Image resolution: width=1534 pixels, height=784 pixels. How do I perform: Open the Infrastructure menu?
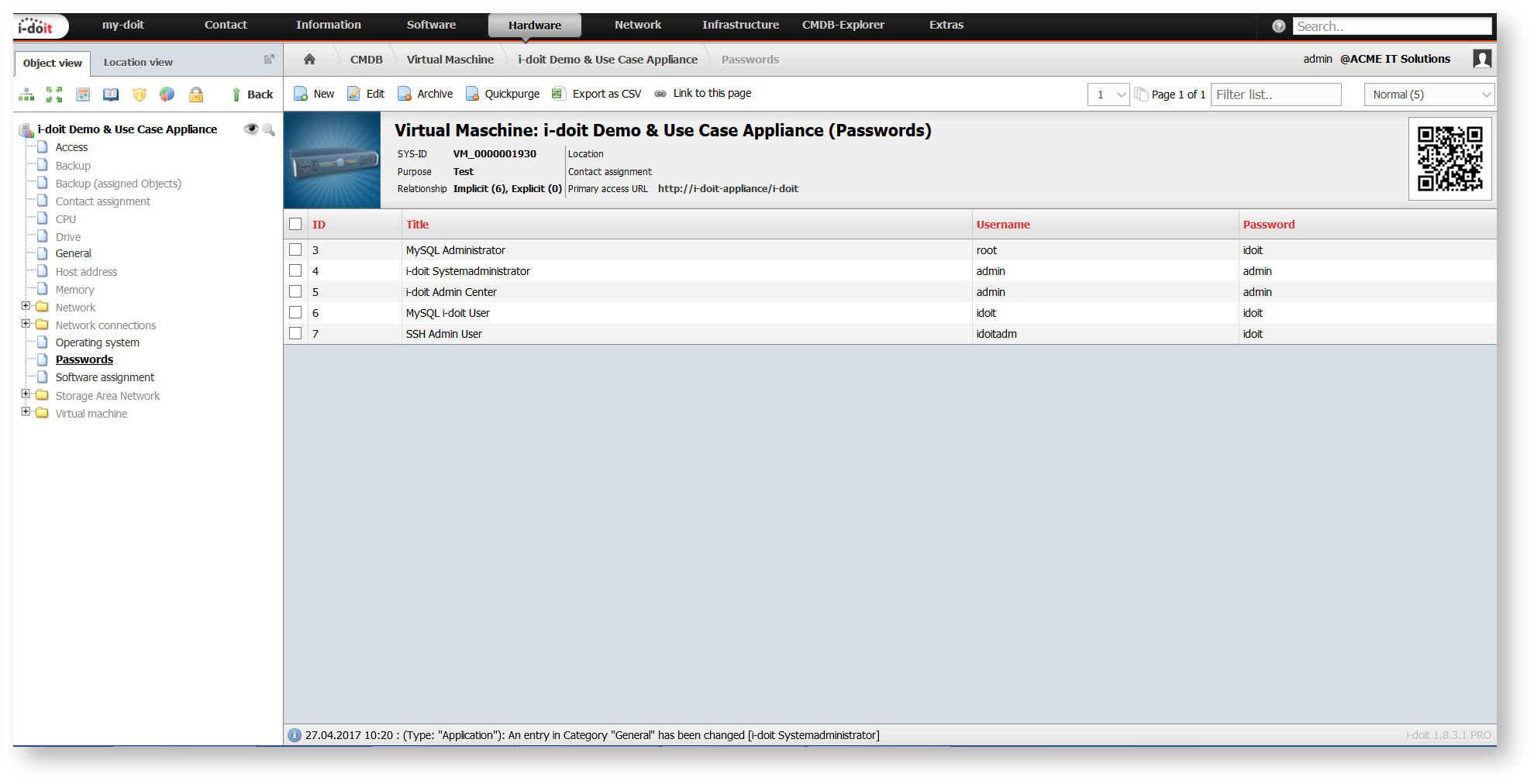coord(740,25)
